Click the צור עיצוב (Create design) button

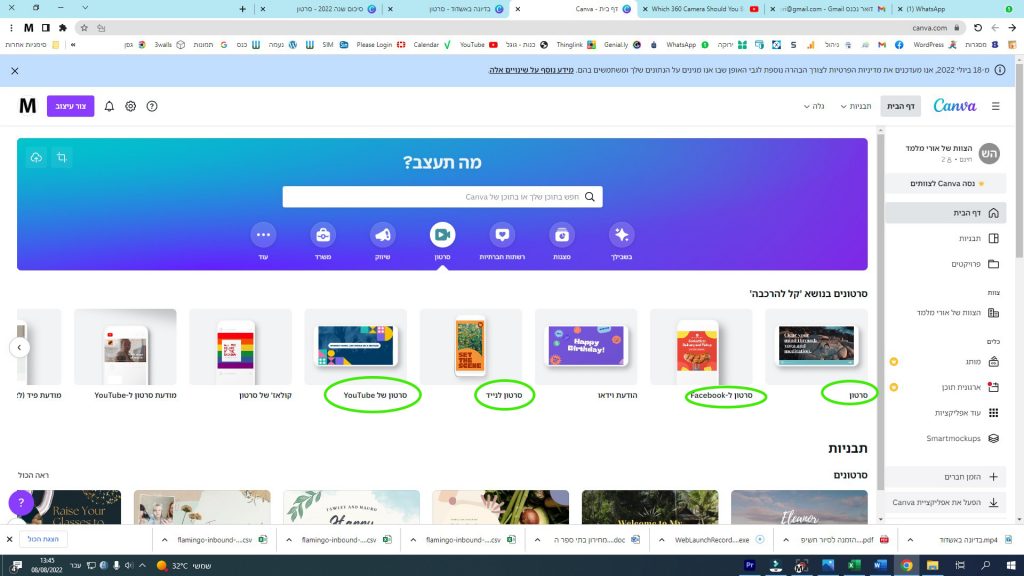pos(71,106)
